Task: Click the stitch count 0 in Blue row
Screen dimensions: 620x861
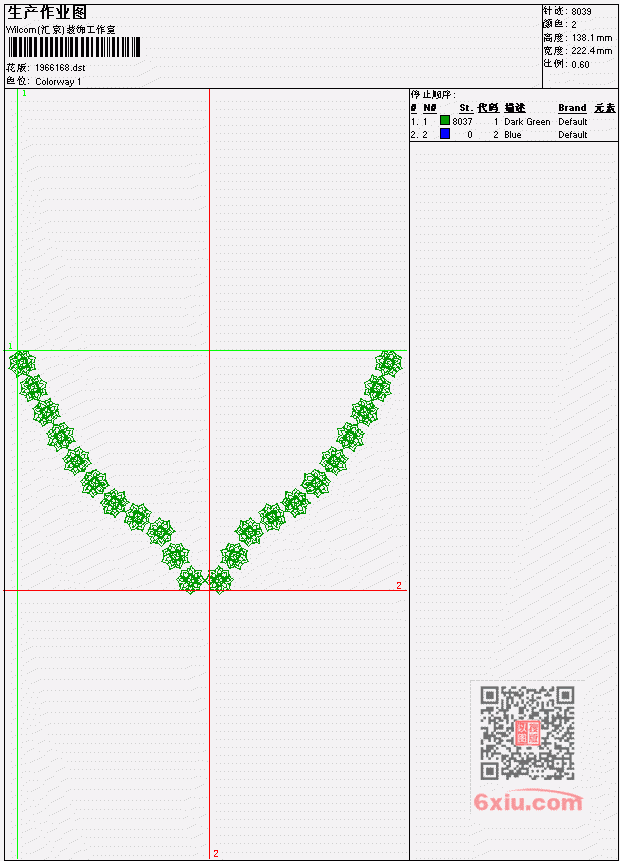Action: tap(470, 135)
